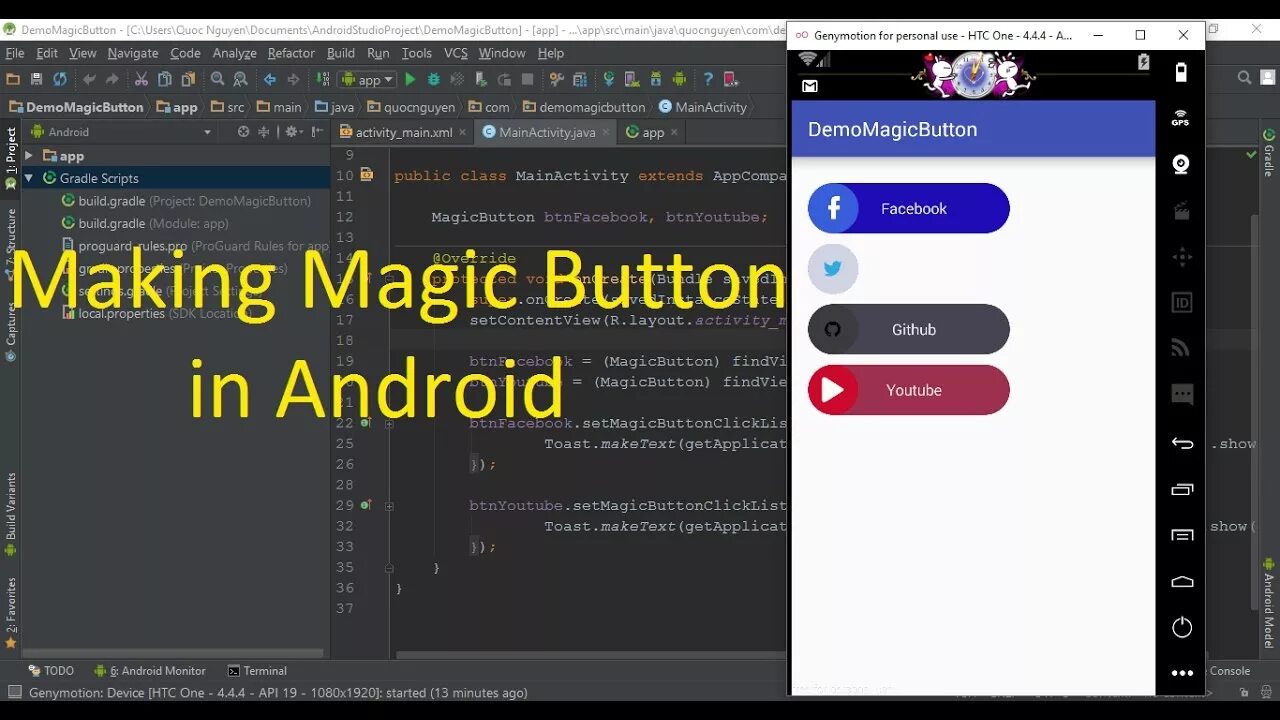Open the Favorites side panel tab
Screen dimensions: 1280x720
click(11, 612)
